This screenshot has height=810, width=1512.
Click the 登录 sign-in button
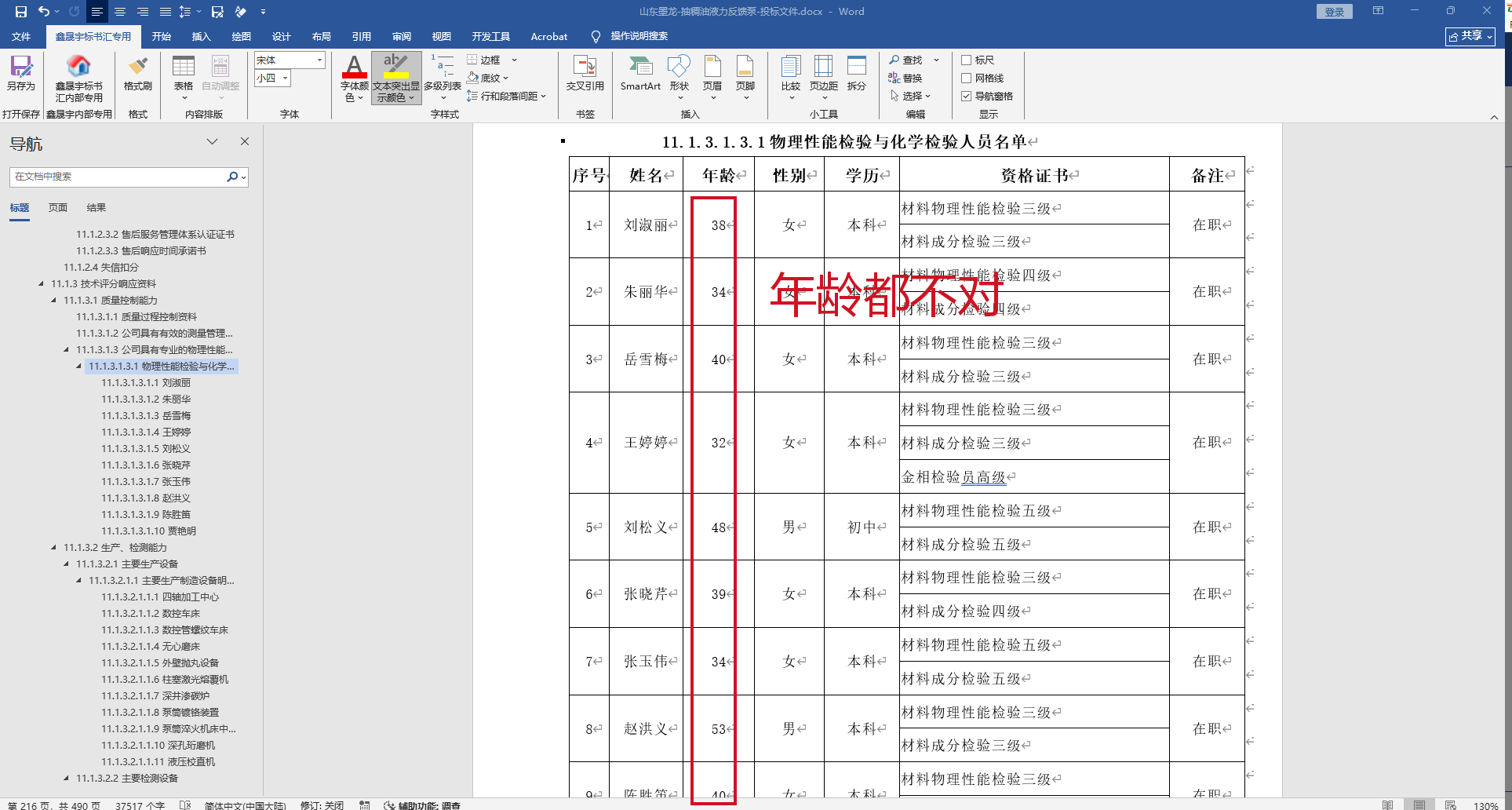click(1334, 12)
